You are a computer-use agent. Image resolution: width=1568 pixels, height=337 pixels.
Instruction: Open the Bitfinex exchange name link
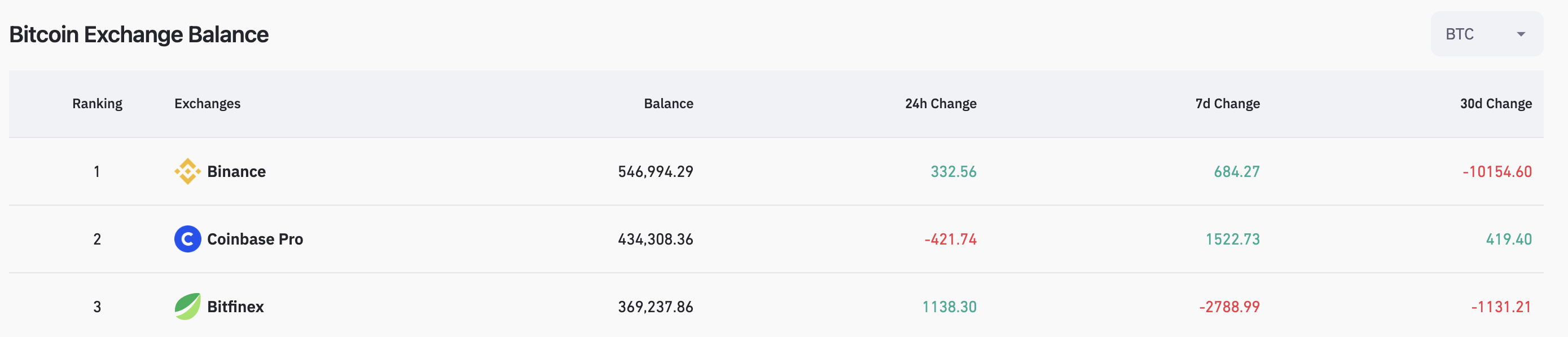pos(235,307)
